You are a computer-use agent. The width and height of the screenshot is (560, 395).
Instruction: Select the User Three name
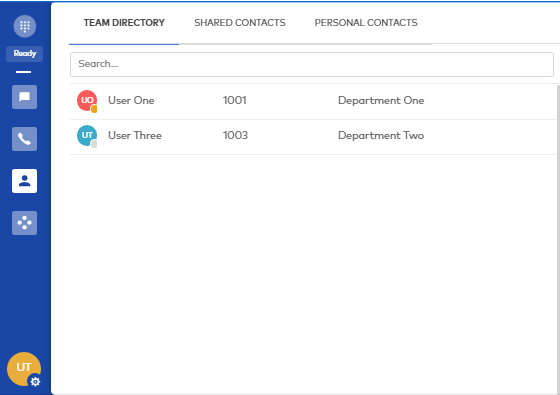(x=135, y=135)
